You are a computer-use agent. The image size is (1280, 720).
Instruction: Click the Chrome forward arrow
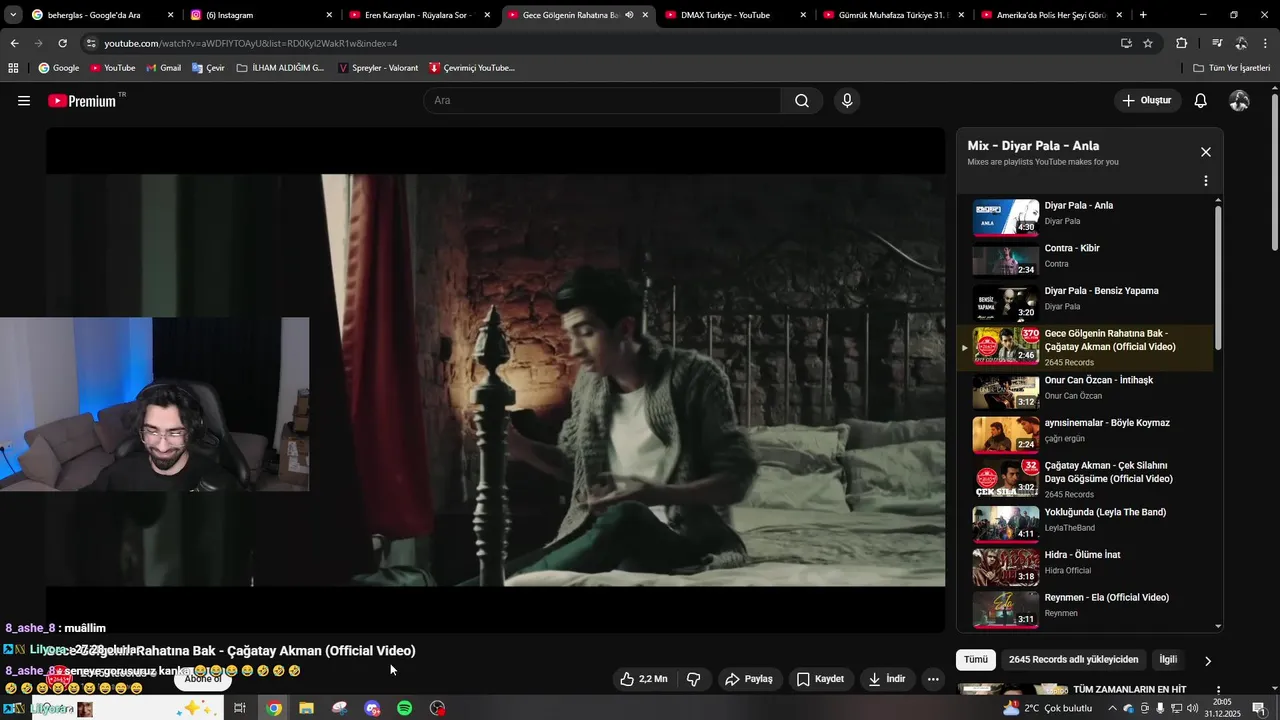38,43
